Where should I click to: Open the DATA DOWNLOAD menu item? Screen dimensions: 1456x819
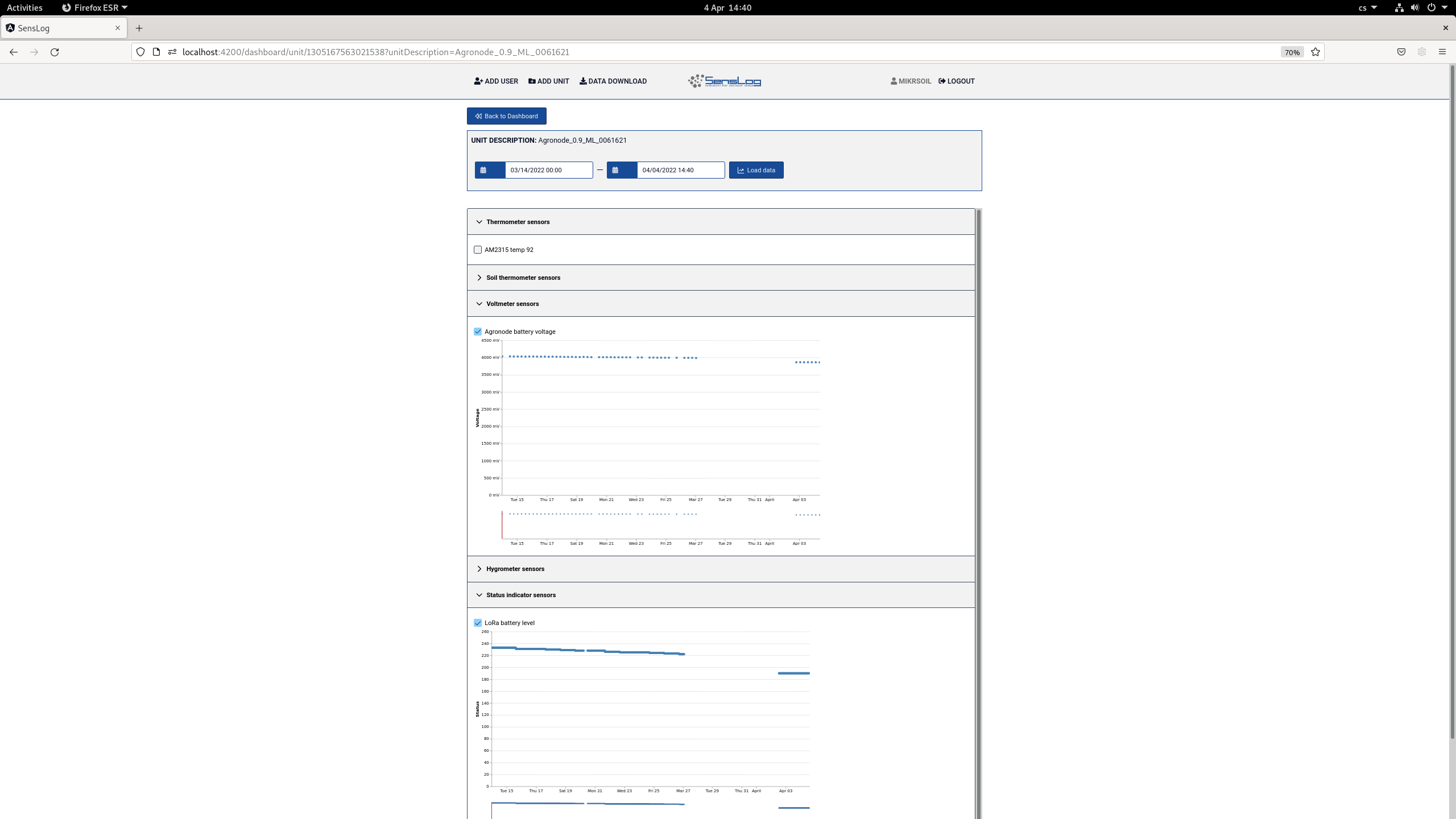click(x=613, y=81)
